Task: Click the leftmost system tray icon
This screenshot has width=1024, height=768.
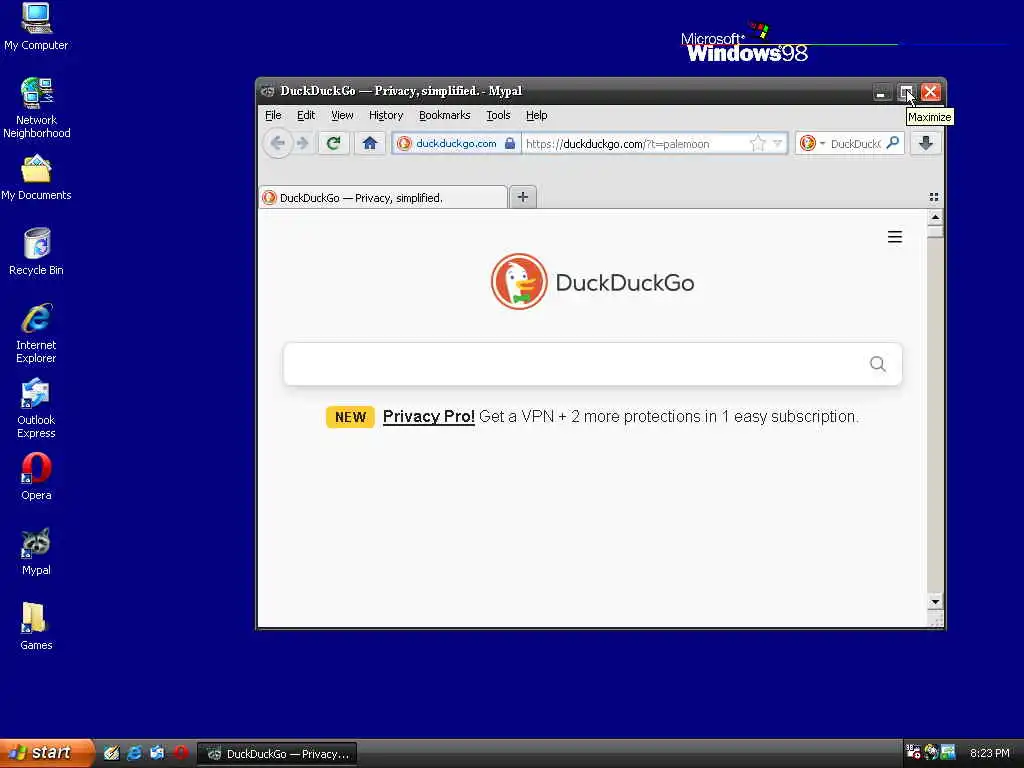Action: coord(914,753)
